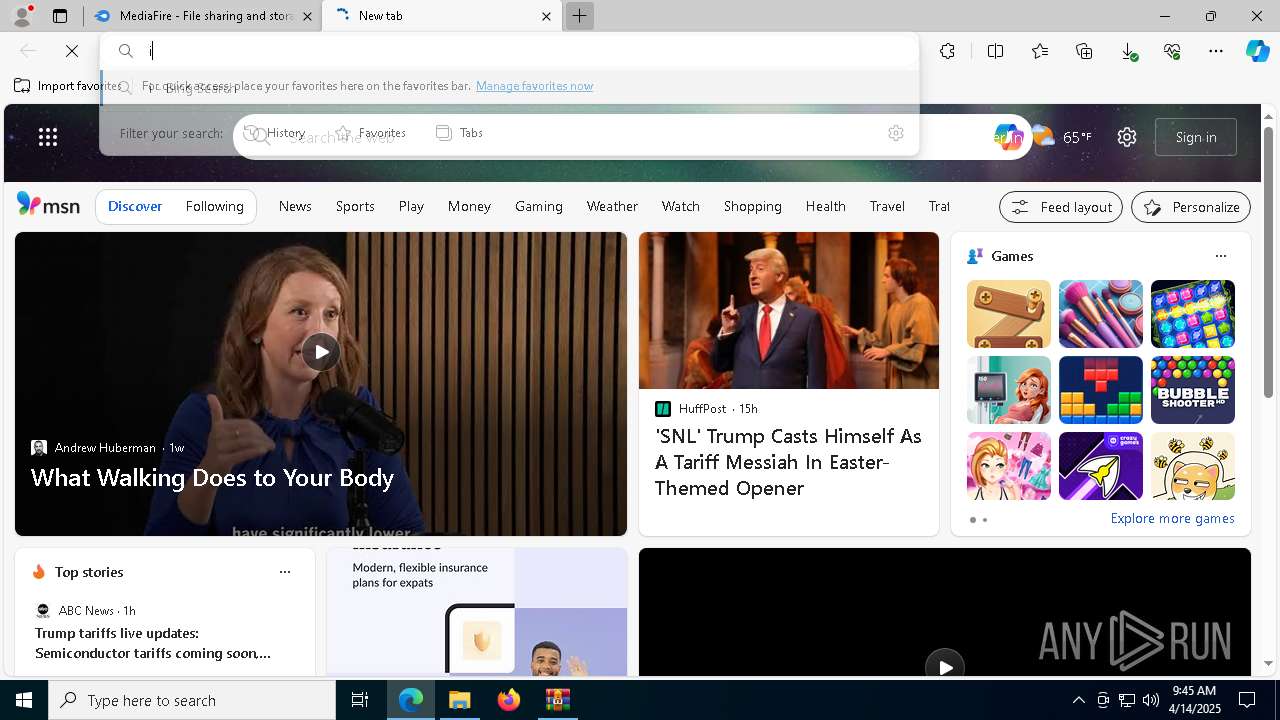Open the Trump tariffs live updates story

tap(153, 643)
